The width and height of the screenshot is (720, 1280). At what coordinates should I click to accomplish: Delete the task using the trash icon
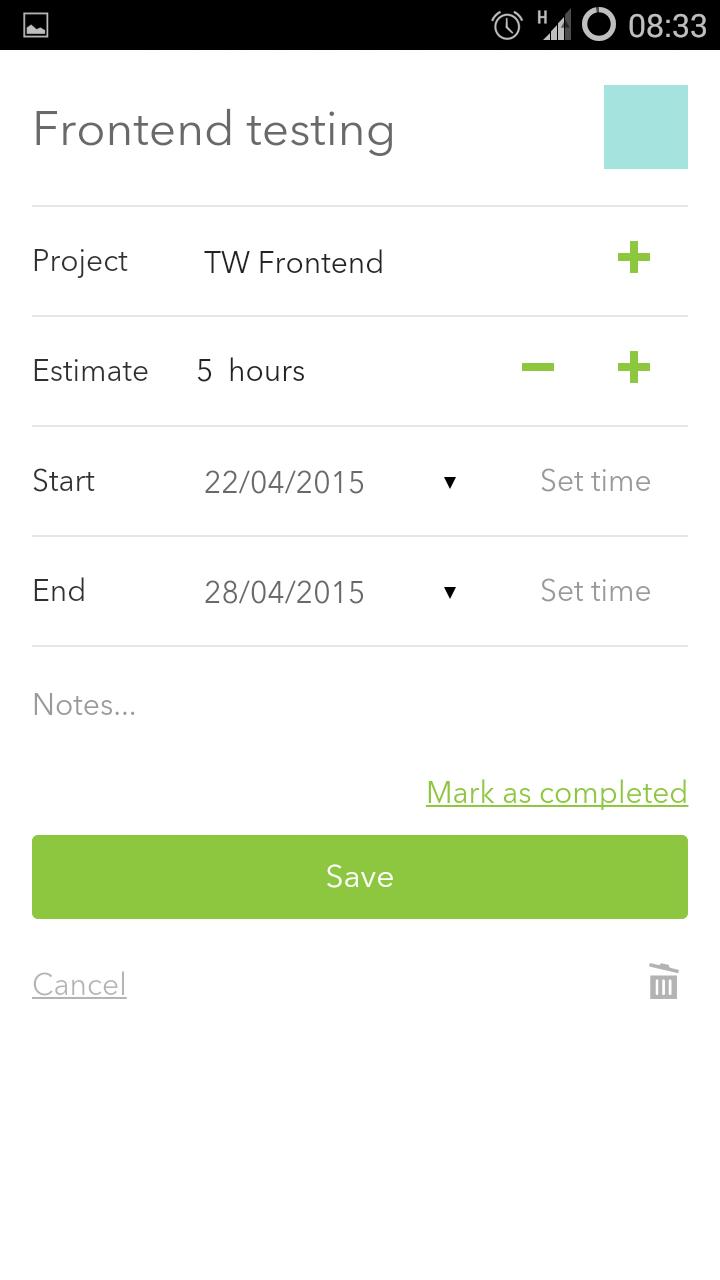663,982
